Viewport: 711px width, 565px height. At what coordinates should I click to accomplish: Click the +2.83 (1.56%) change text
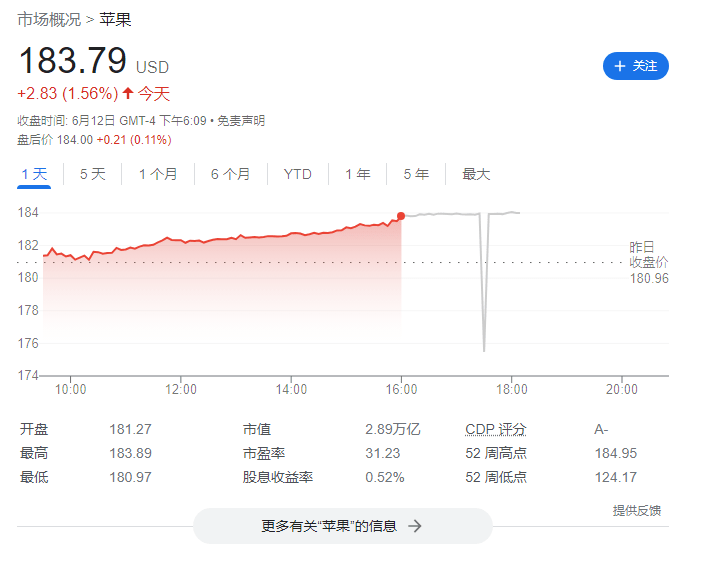(x=68, y=94)
